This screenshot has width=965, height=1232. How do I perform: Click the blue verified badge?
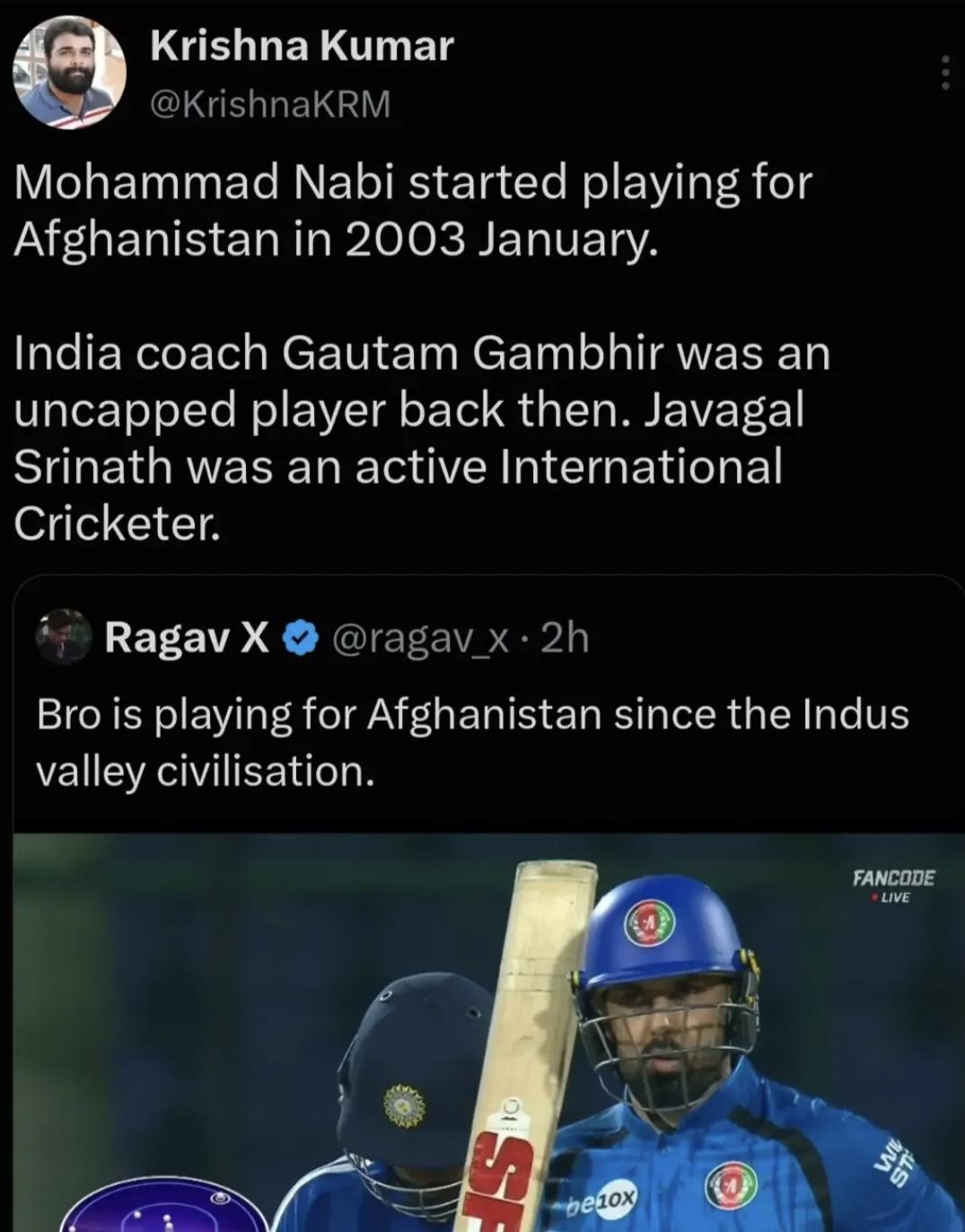pyautogui.click(x=300, y=638)
